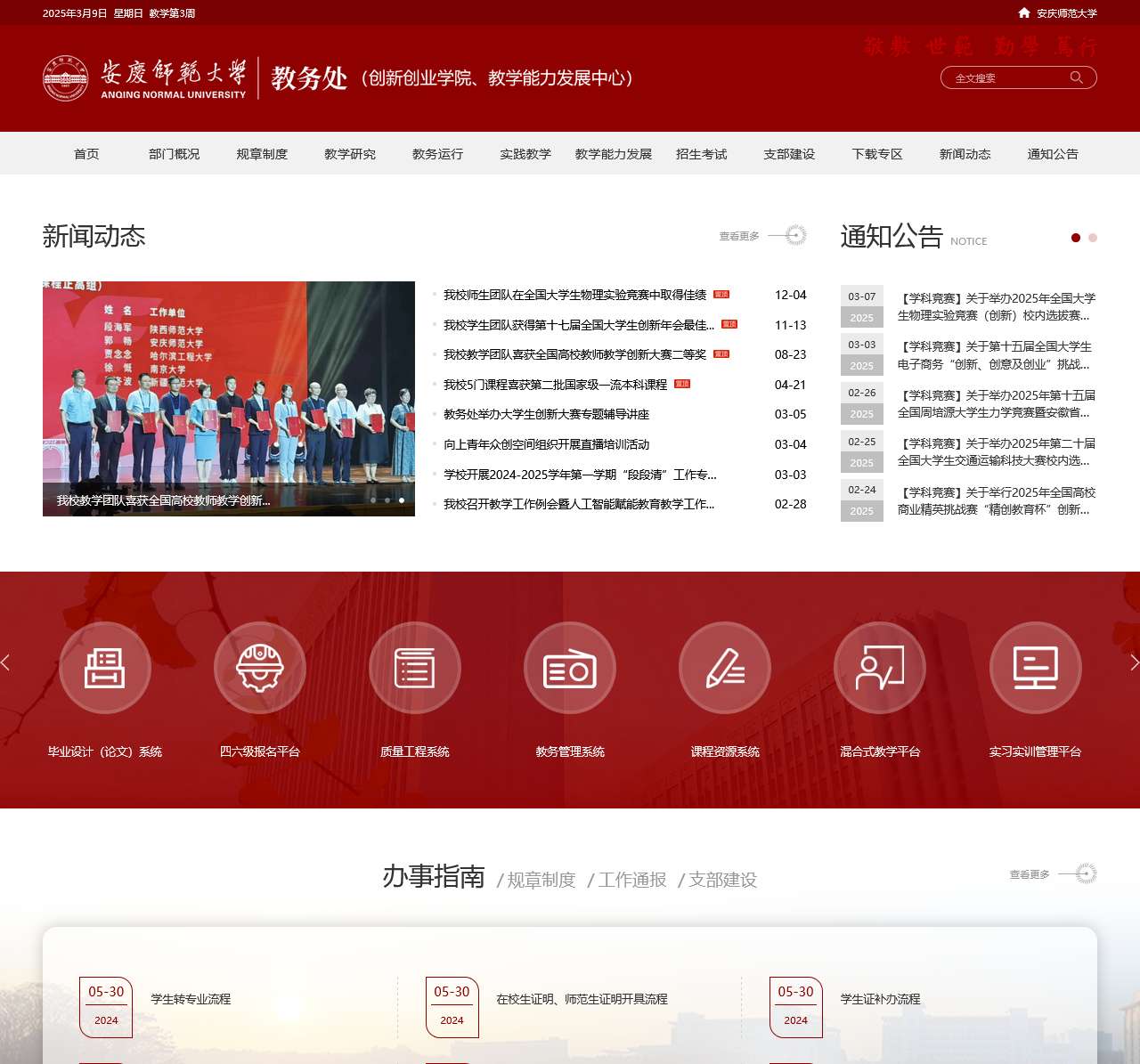Image resolution: width=1140 pixels, height=1064 pixels.
Task: Open news 我校教学团队喜获全国高校教师教学创新大赛二等奖
Action: point(575,354)
